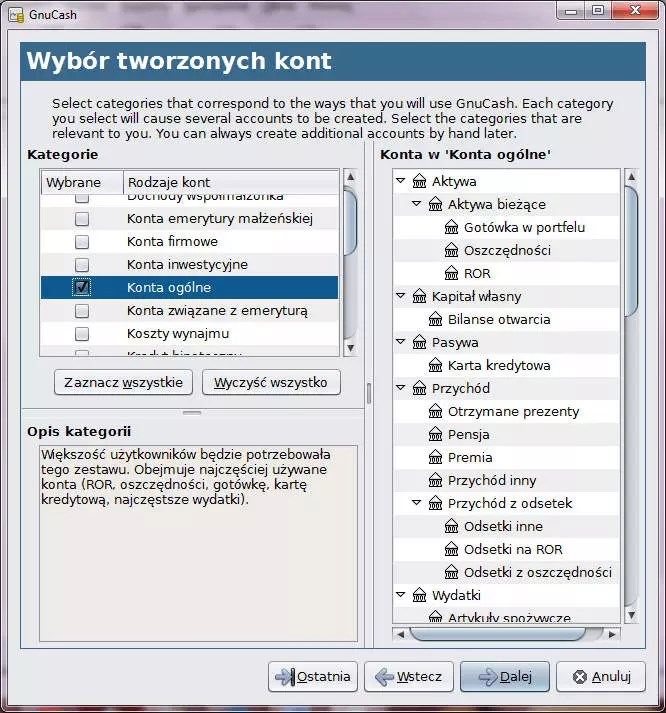This screenshot has height=713, width=666.
Task: Sort by the Wybrane column header
Action: pos(82,182)
